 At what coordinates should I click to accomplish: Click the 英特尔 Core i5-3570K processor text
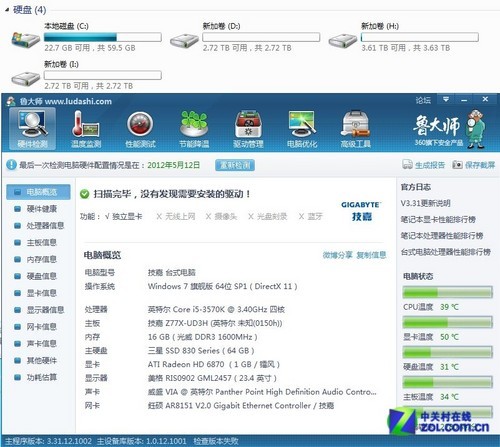tap(216, 310)
